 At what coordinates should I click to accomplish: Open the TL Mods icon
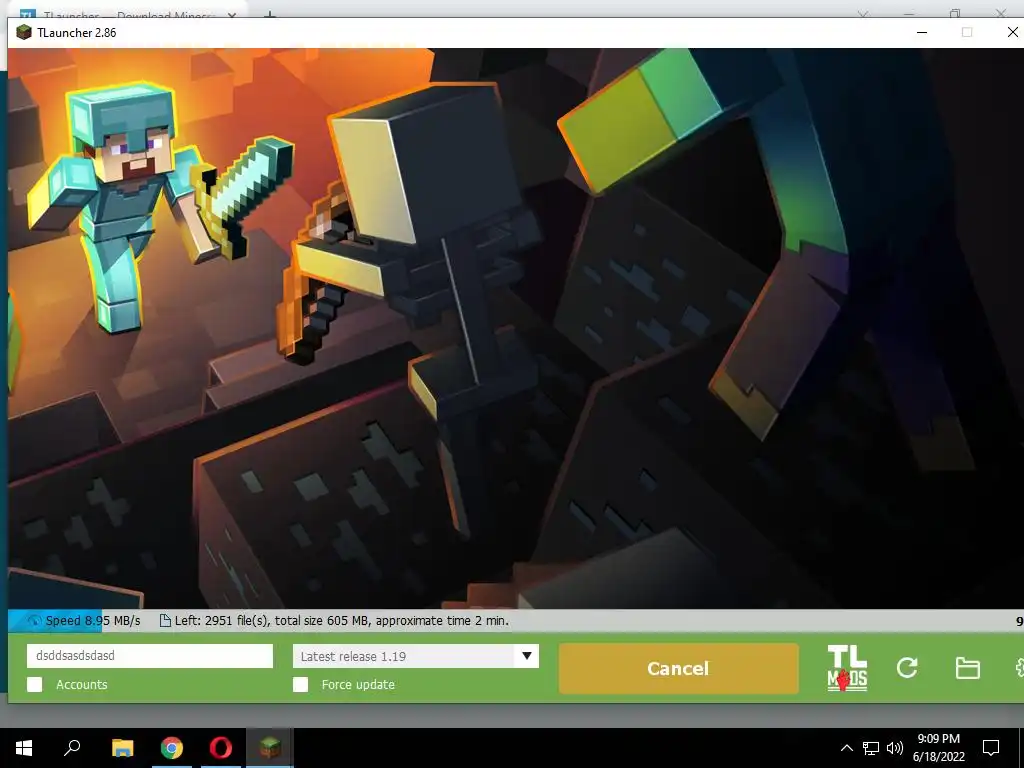847,668
